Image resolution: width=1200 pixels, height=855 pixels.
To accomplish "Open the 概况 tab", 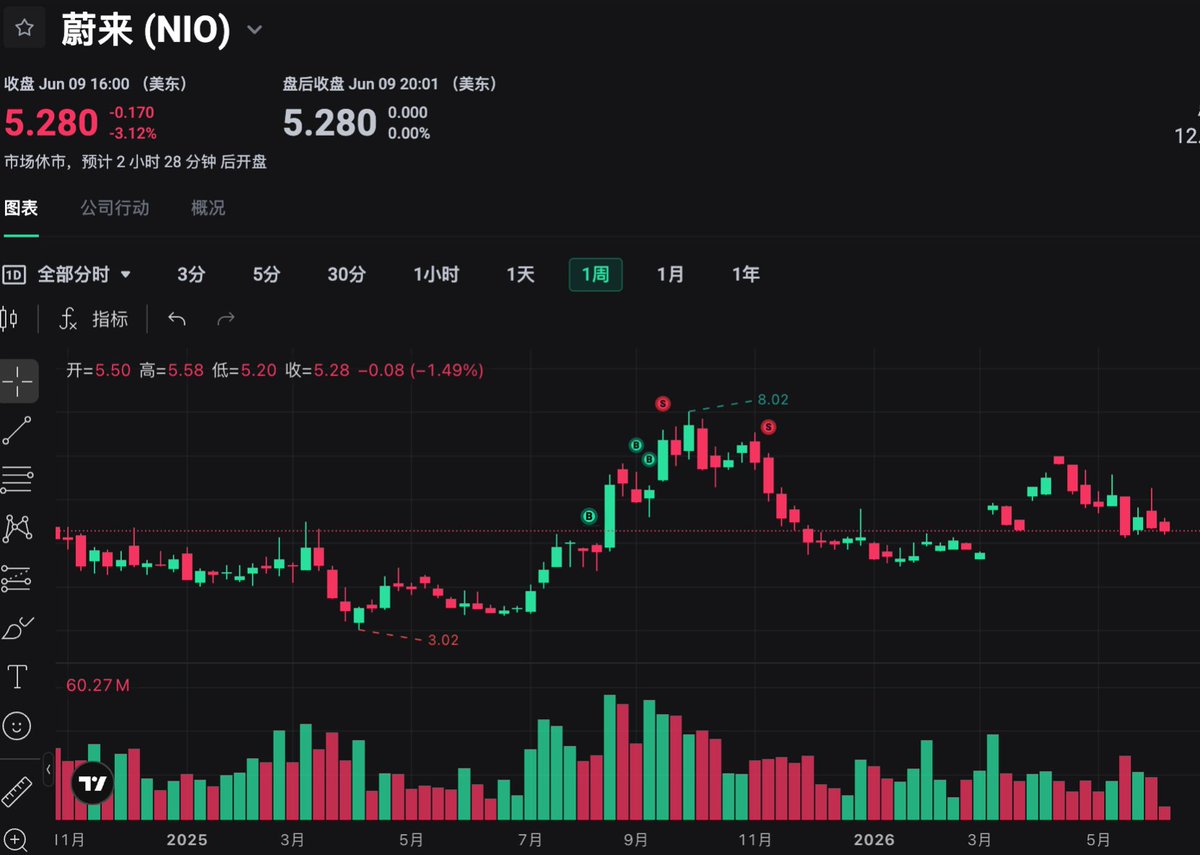I will pos(208,208).
